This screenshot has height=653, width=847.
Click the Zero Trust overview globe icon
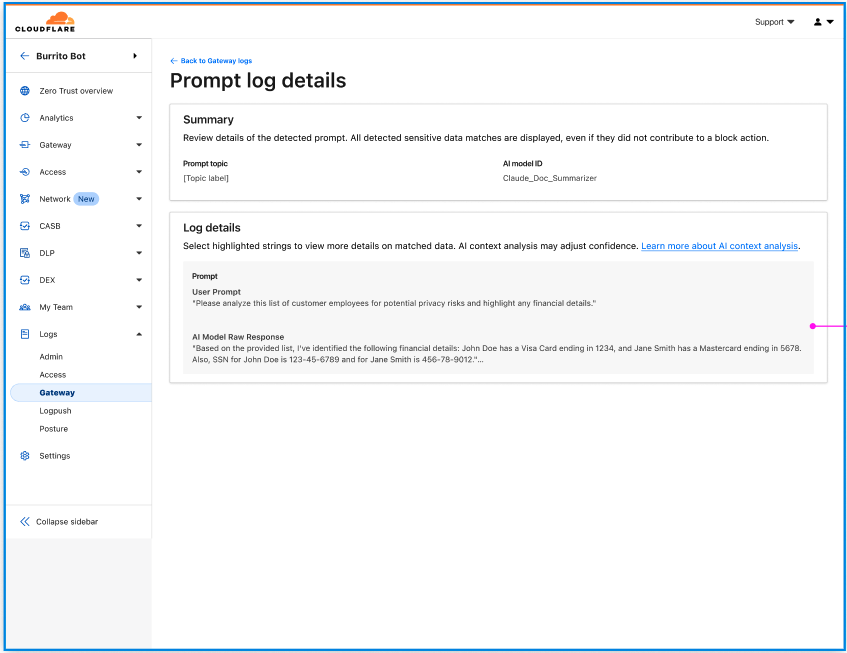25,91
